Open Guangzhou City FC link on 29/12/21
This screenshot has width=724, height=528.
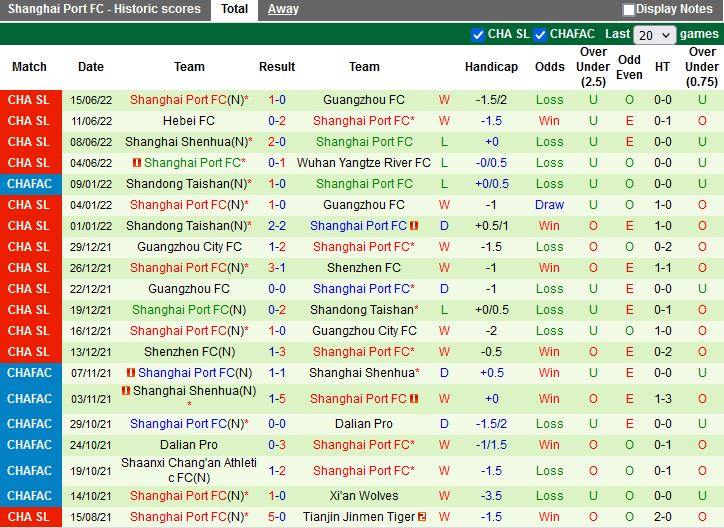pyautogui.click(x=189, y=247)
